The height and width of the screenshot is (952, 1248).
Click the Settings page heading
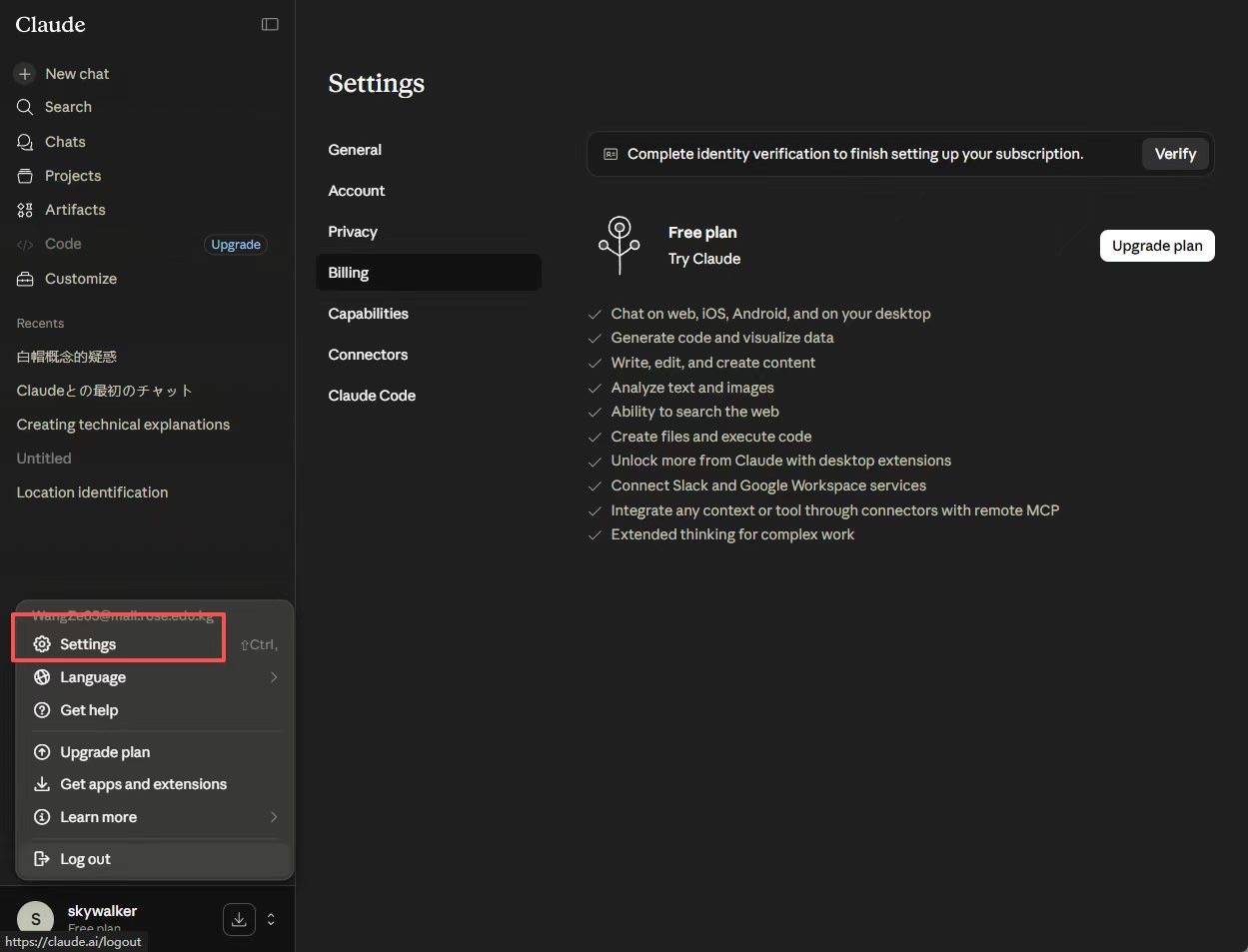tap(377, 83)
